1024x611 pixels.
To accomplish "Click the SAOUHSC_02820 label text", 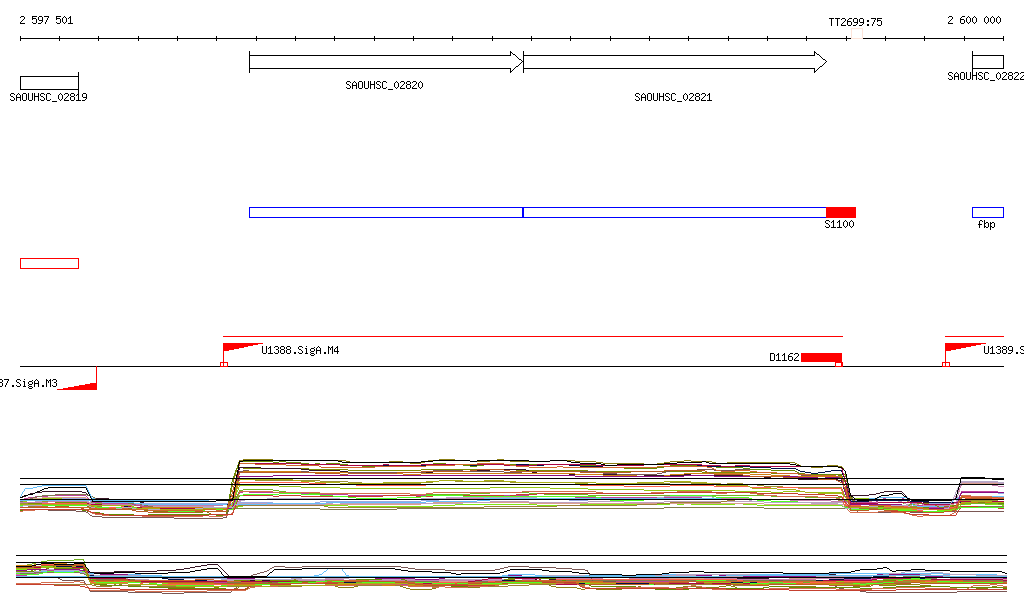I will (384, 86).
